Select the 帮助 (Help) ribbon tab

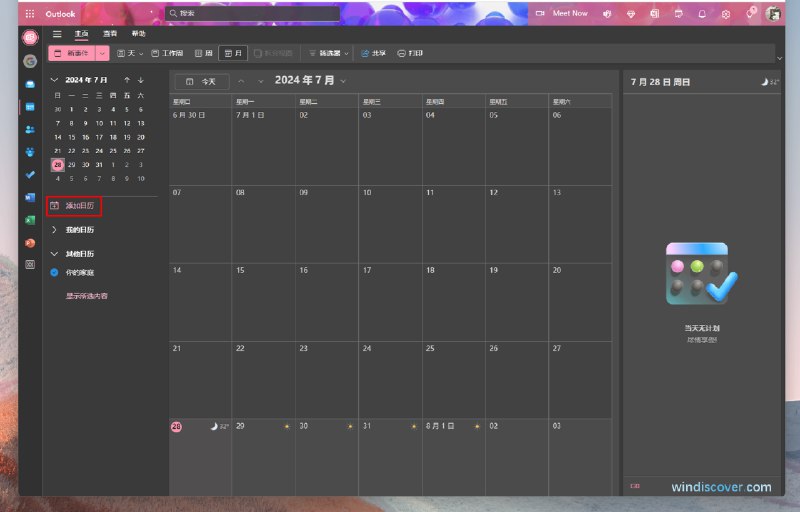138,34
